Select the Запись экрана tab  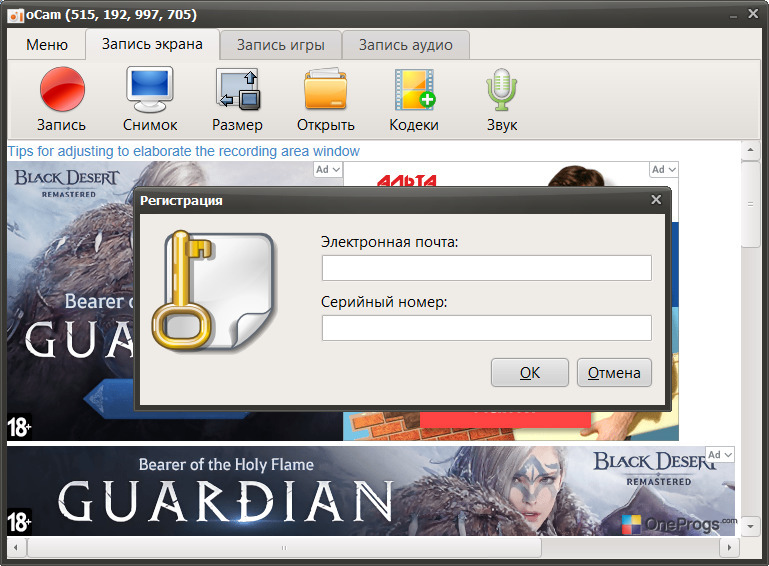click(152, 44)
